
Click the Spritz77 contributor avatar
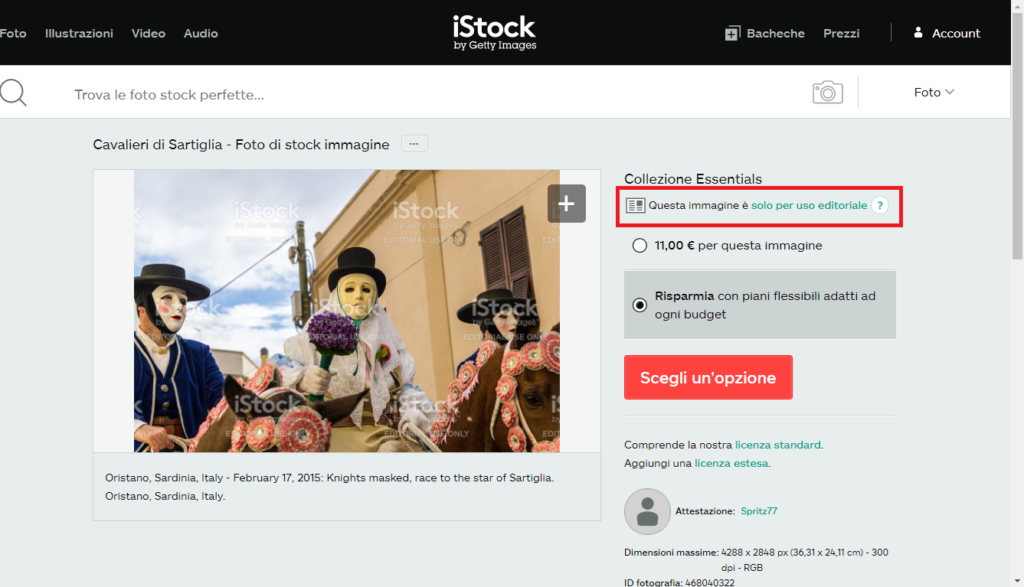(x=647, y=511)
